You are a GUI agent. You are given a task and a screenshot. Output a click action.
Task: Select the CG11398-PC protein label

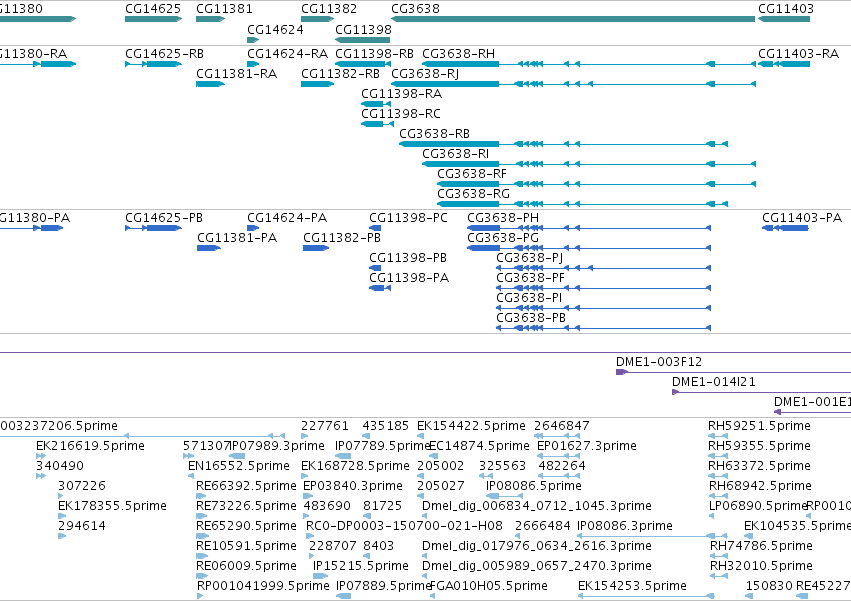pos(409,218)
